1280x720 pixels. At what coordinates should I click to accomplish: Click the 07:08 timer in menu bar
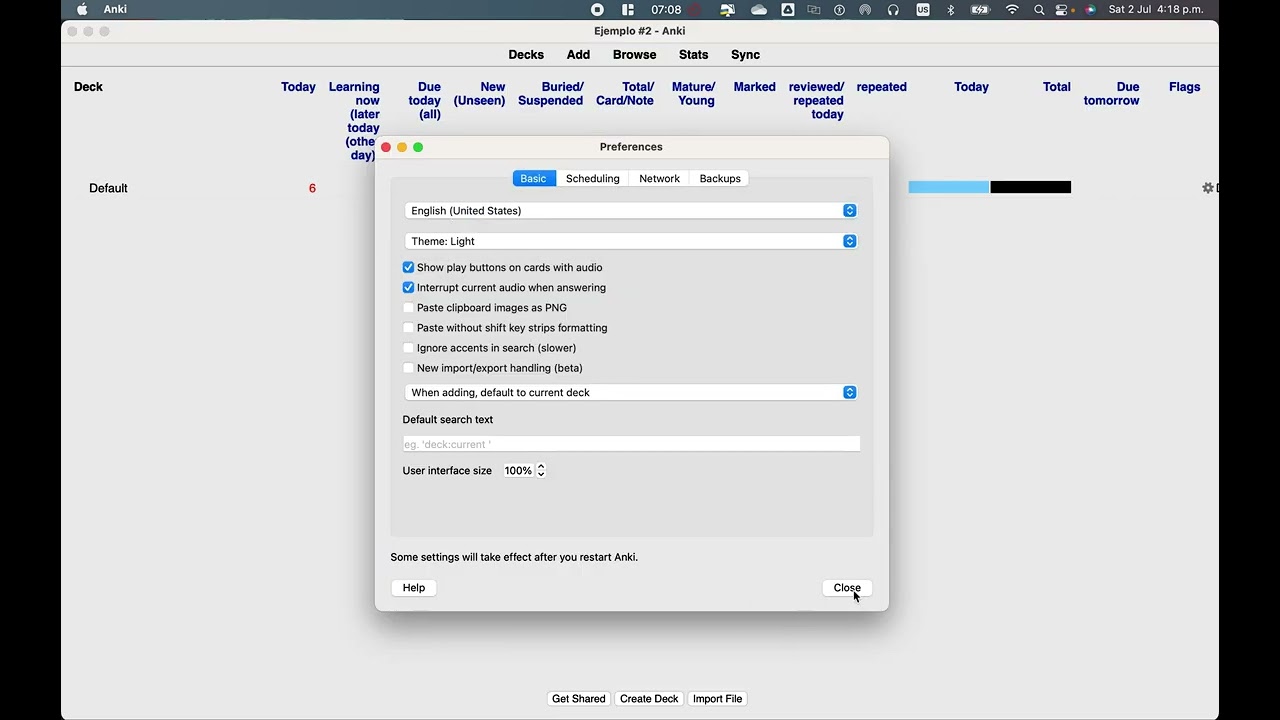tap(666, 10)
